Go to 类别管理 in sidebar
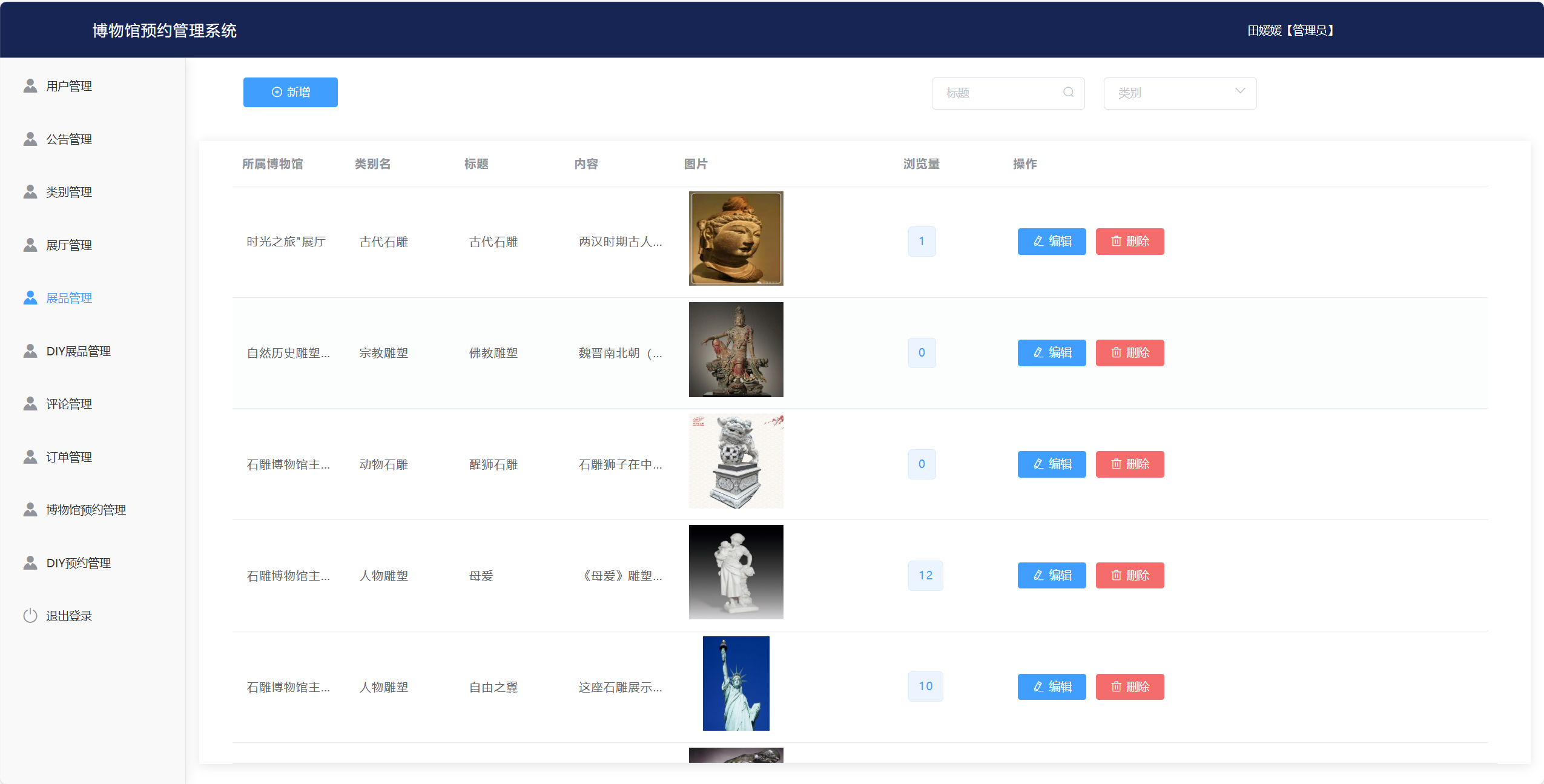This screenshot has width=1544, height=784. [69, 192]
